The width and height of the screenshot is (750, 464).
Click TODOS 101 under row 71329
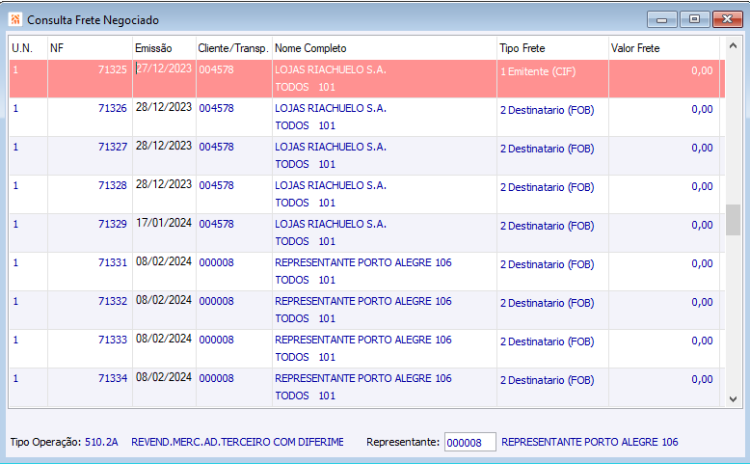coord(305,242)
